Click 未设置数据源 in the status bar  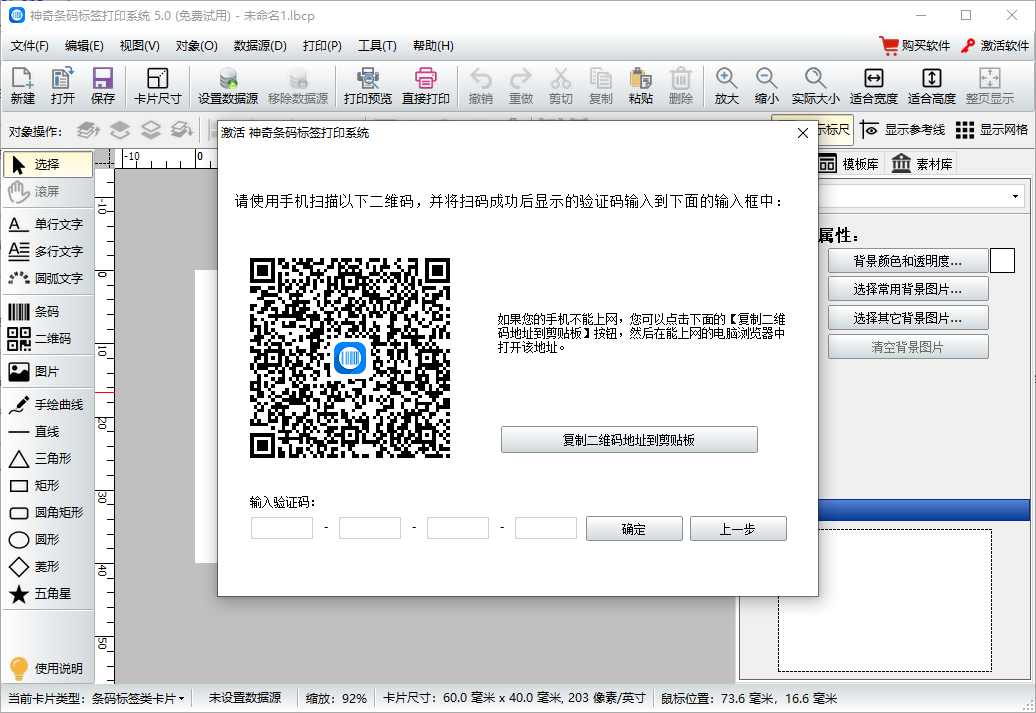click(245, 698)
